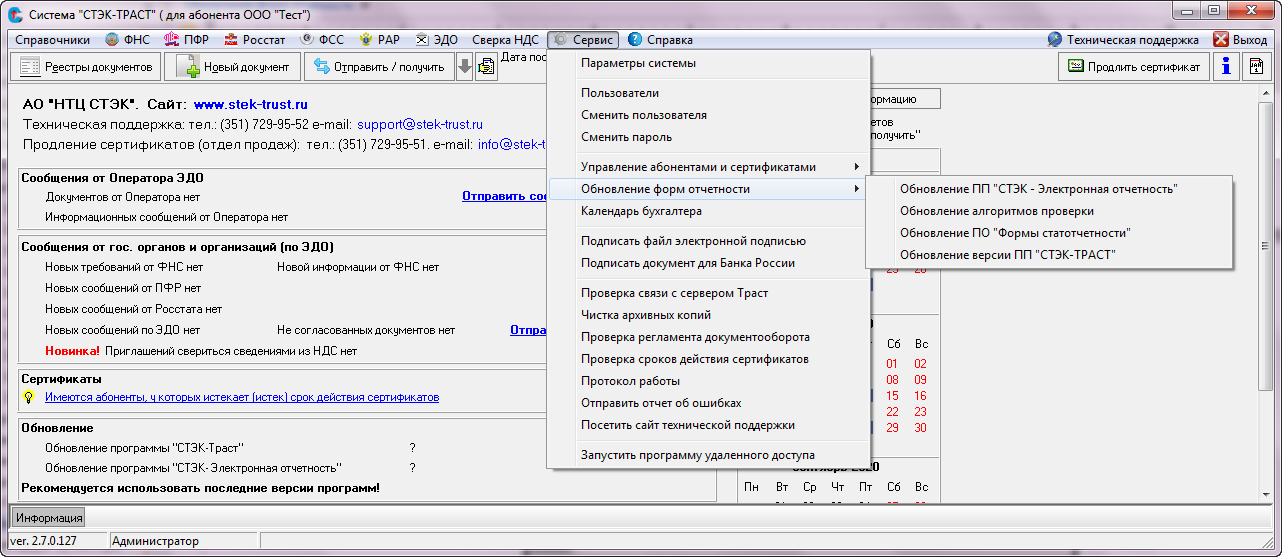Click the gray down-arrow toolbar button
1282x557 pixels.
pyautogui.click(x=465, y=67)
